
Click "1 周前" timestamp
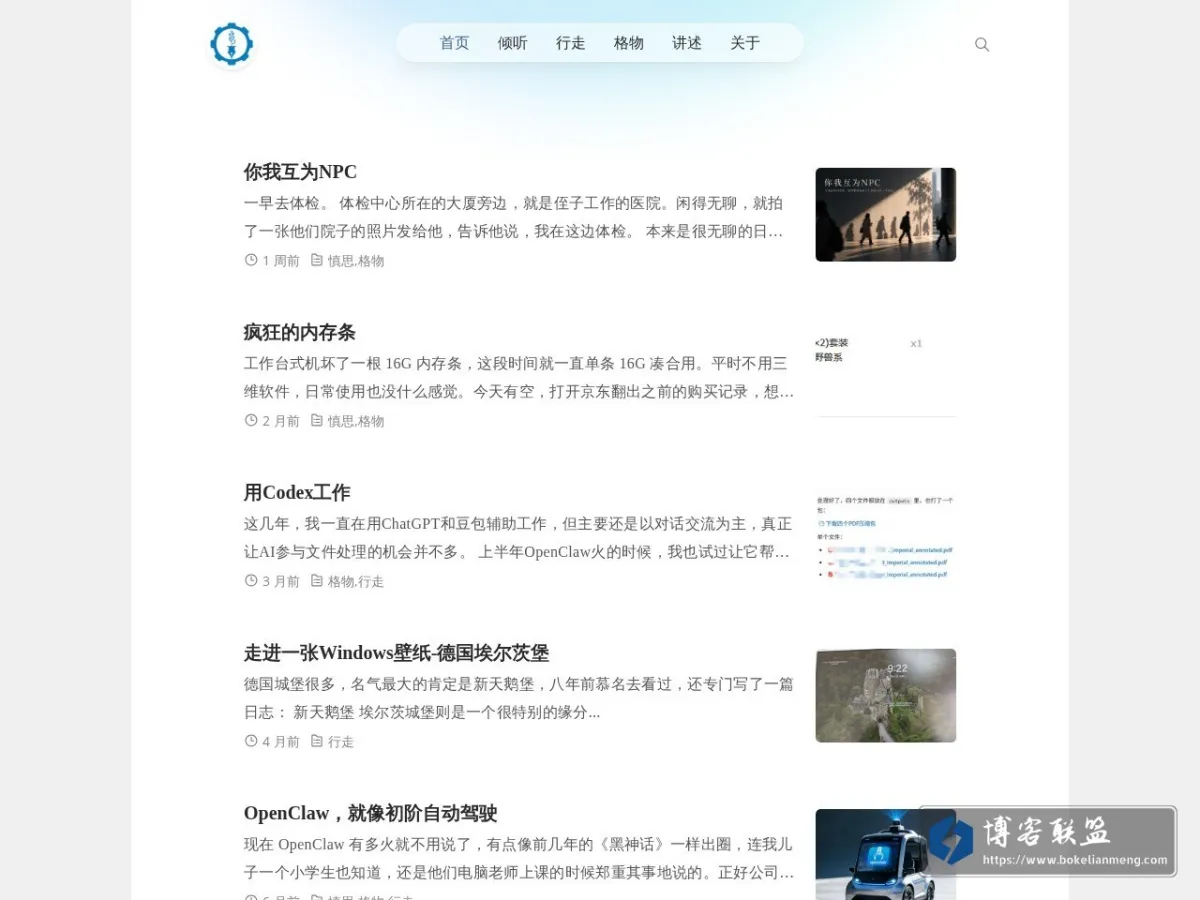coord(281,261)
